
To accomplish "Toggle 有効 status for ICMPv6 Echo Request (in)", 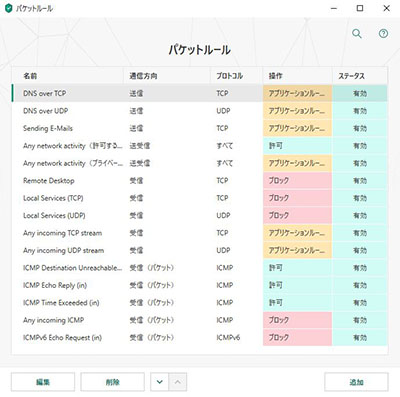I will coord(360,337).
